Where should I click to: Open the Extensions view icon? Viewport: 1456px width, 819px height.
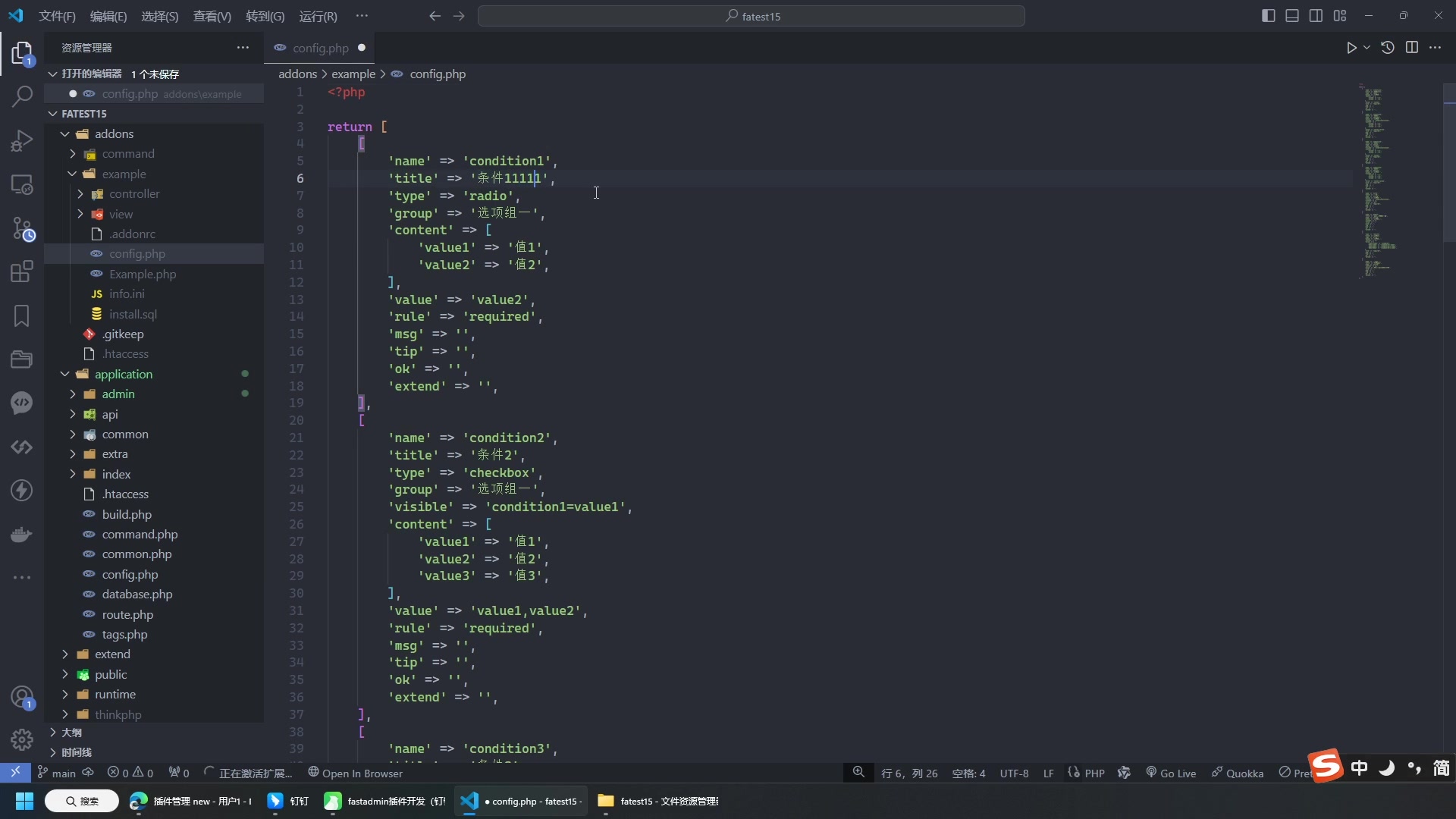pyautogui.click(x=22, y=271)
